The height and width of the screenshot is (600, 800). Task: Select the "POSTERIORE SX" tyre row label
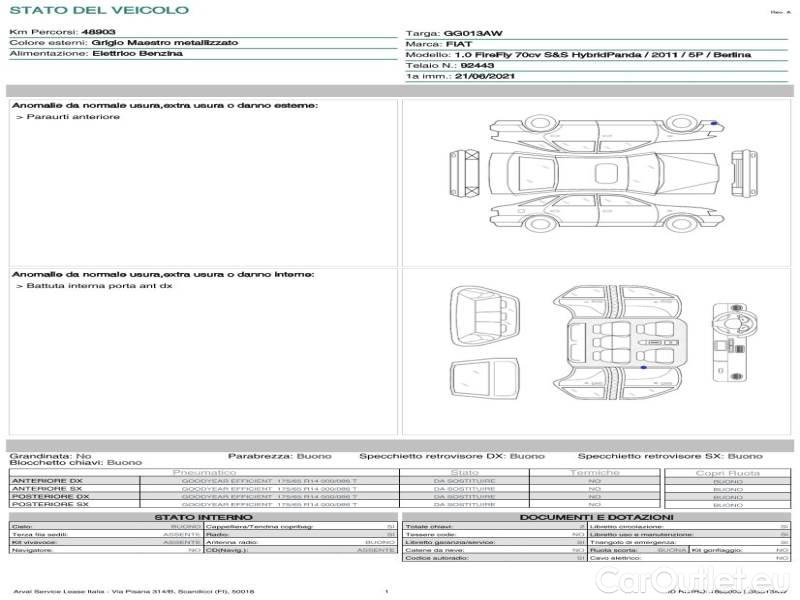point(50,504)
